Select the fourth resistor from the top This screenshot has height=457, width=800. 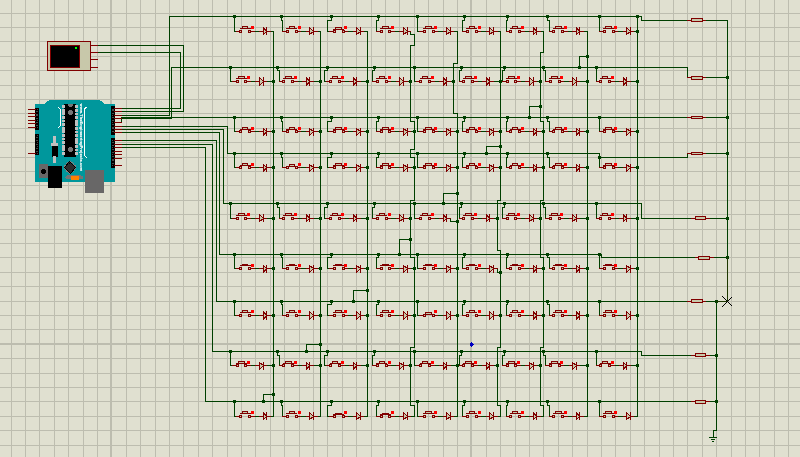[x=696, y=153]
